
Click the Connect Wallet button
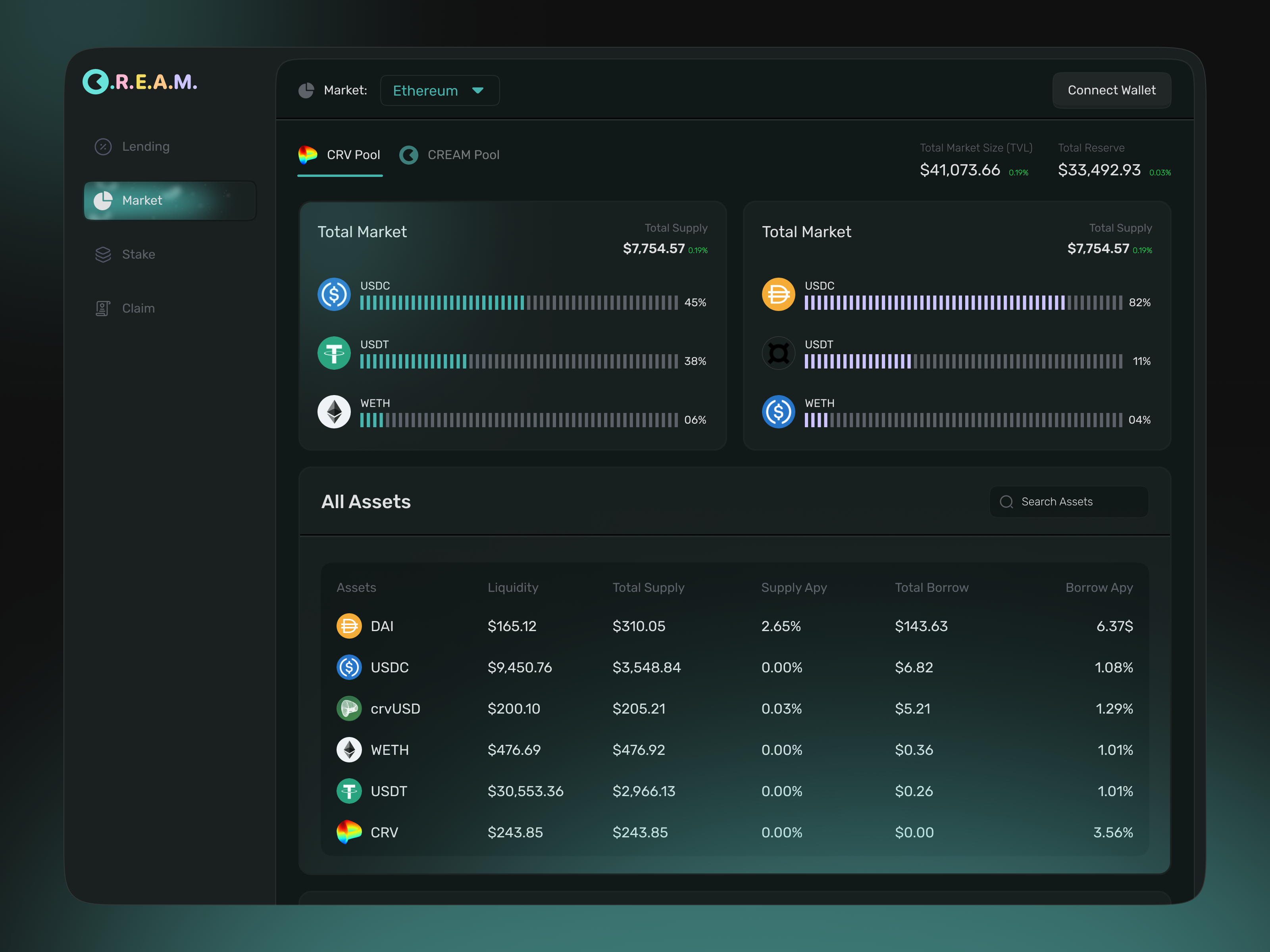[x=1112, y=90]
